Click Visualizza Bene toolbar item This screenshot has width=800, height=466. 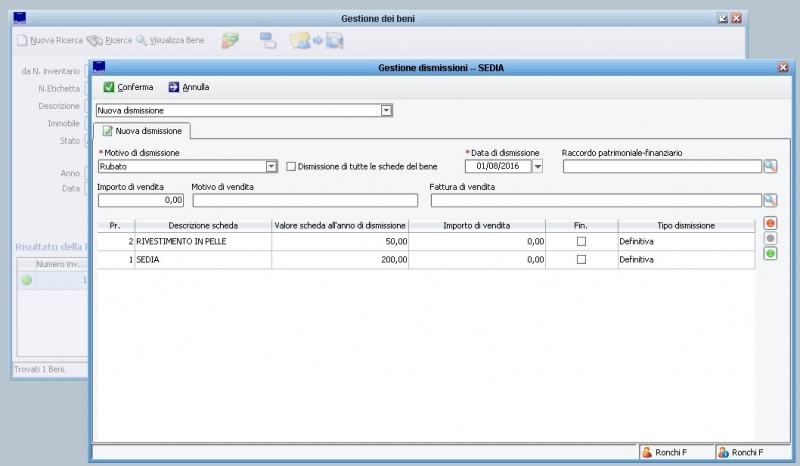(x=175, y=40)
